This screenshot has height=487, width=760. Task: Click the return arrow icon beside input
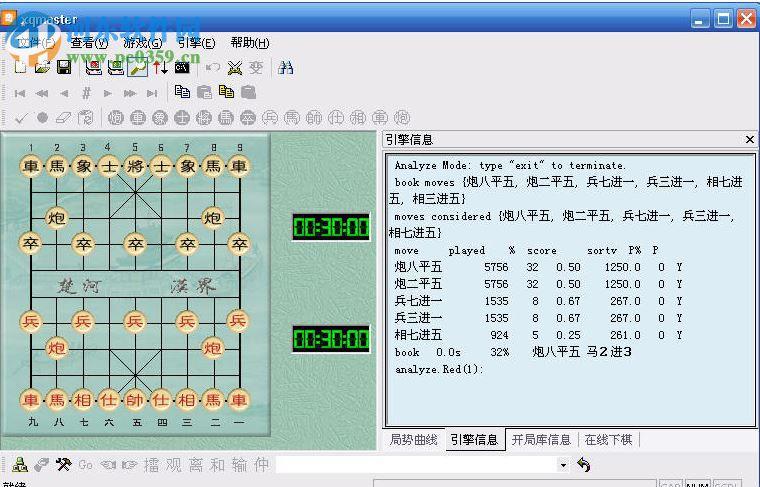(x=584, y=465)
